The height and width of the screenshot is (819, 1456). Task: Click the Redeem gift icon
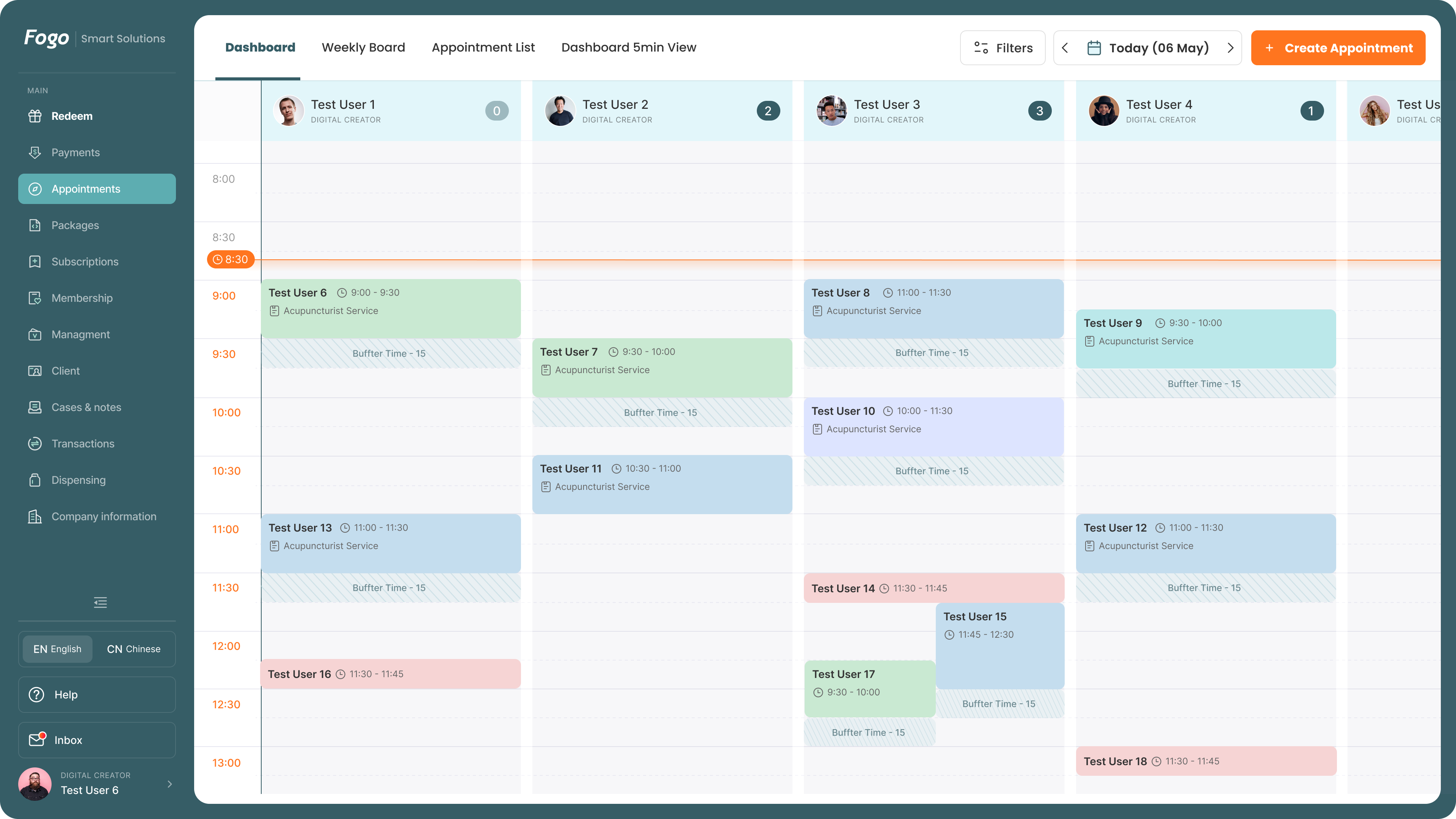pyautogui.click(x=35, y=116)
